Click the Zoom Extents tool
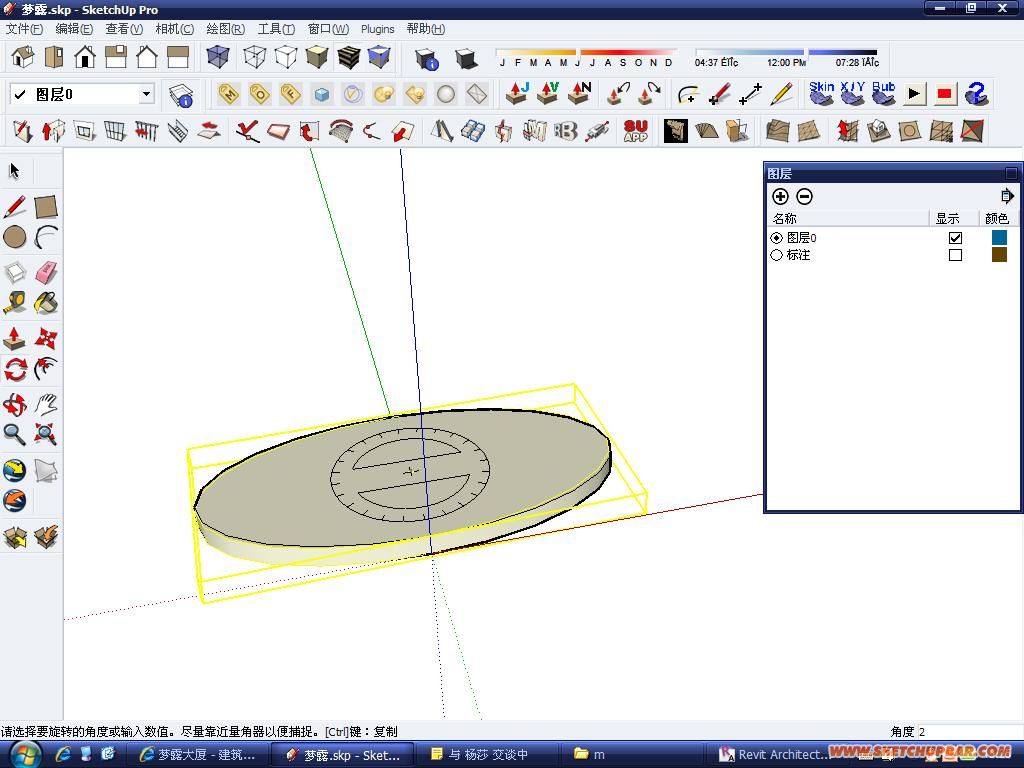 (x=46, y=434)
